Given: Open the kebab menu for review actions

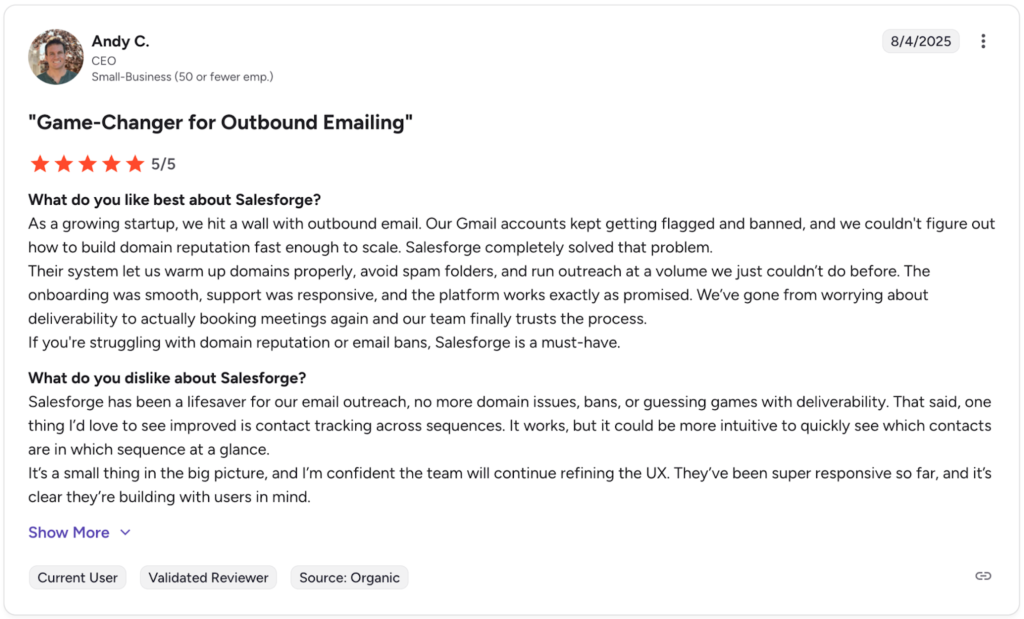Looking at the screenshot, I should click(983, 41).
